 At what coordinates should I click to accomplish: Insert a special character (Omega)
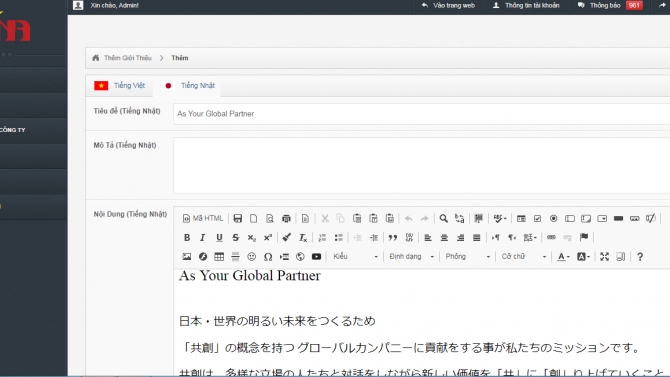pos(268,256)
